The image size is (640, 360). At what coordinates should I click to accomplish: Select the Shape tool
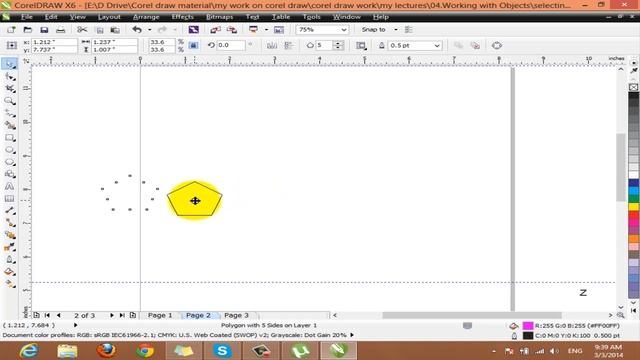9,77
